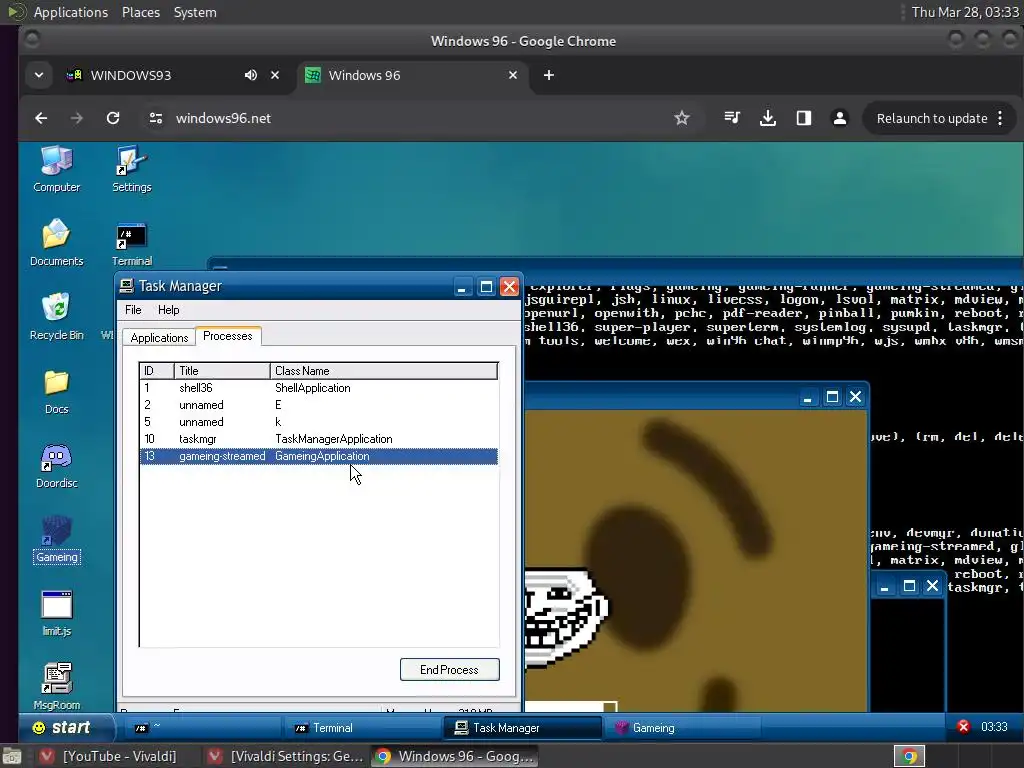Close the WINDOWS93 browser tab

coord(275,75)
